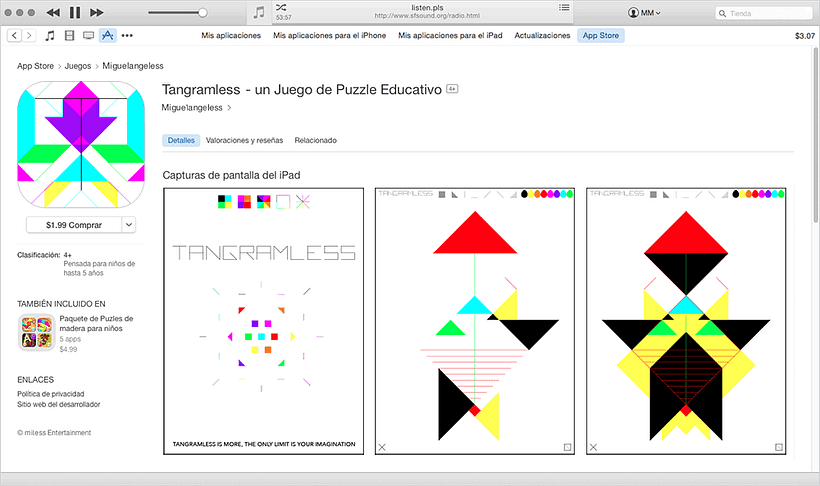Click in the Tienda search field
Viewport: 820px width, 486px height.
pyautogui.click(x=766, y=13)
